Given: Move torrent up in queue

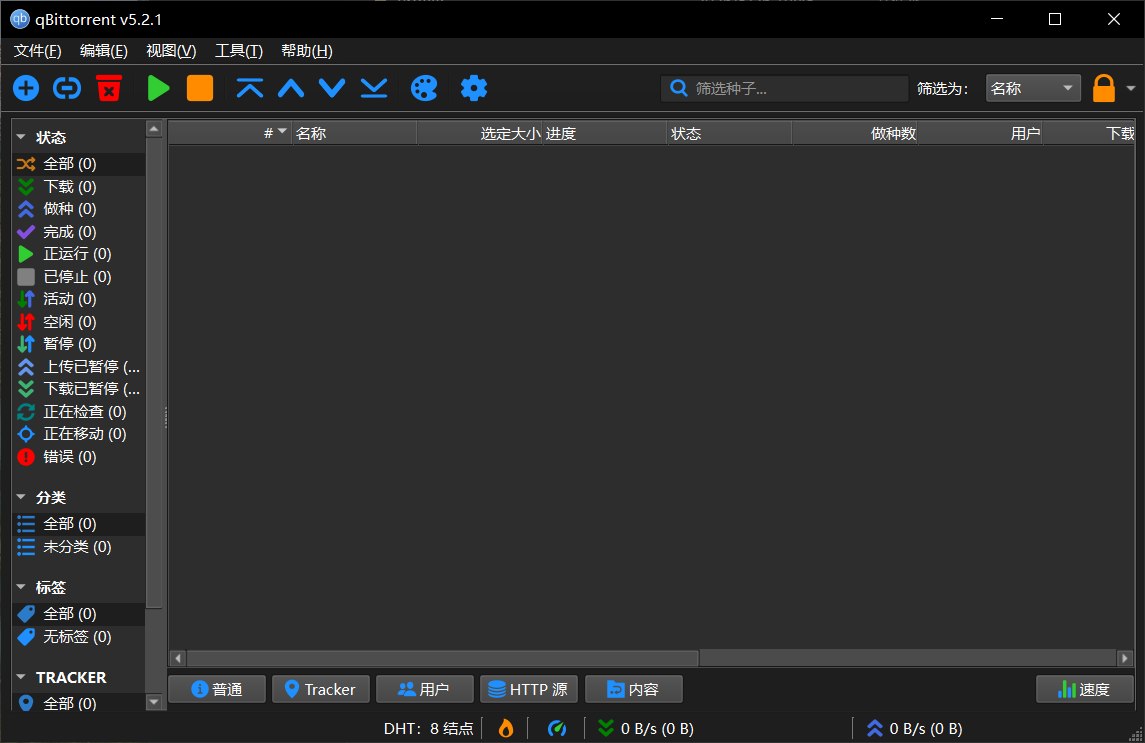Looking at the screenshot, I should [x=291, y=88].
